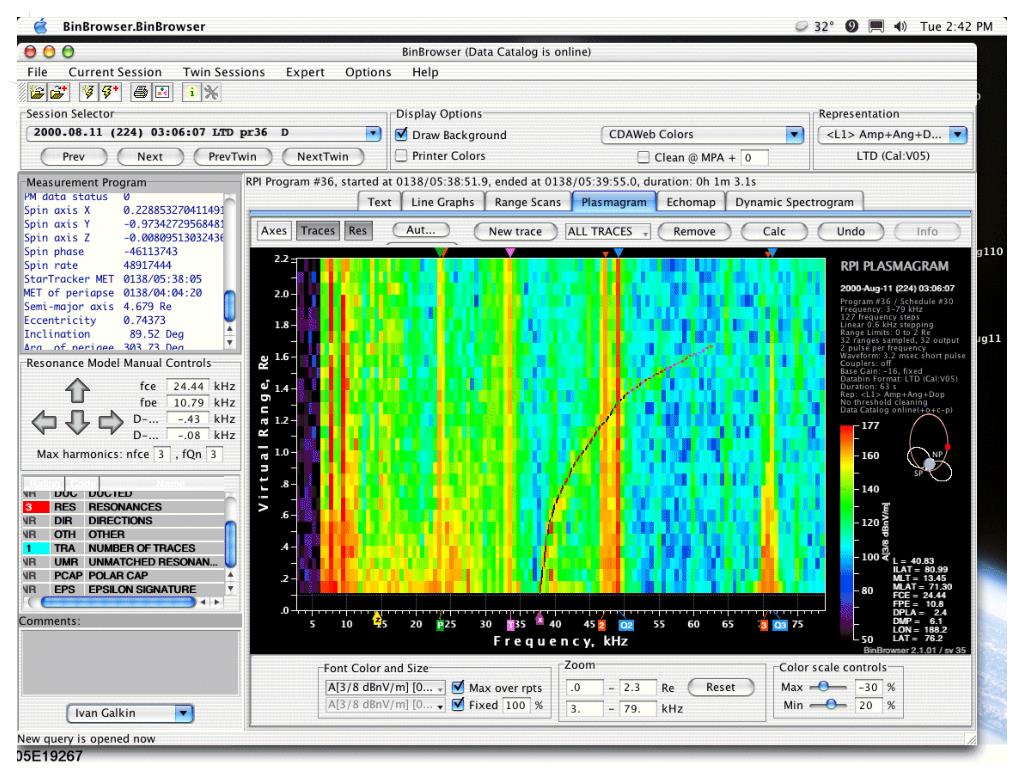Switch to the Range Scans tab
This screenshot has width=1024, height=768.
click(x=528, y=202)
